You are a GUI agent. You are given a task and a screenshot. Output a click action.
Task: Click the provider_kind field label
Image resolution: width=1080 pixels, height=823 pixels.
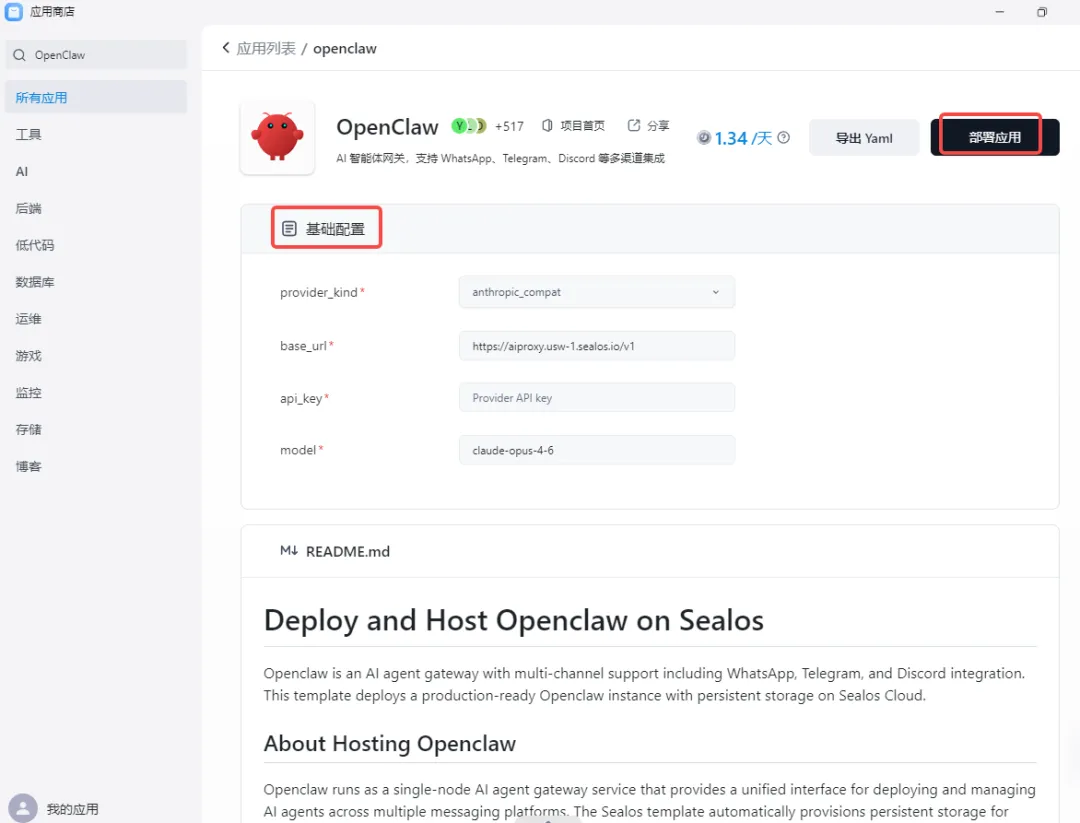pyautogui.click(x=319, y=292)
